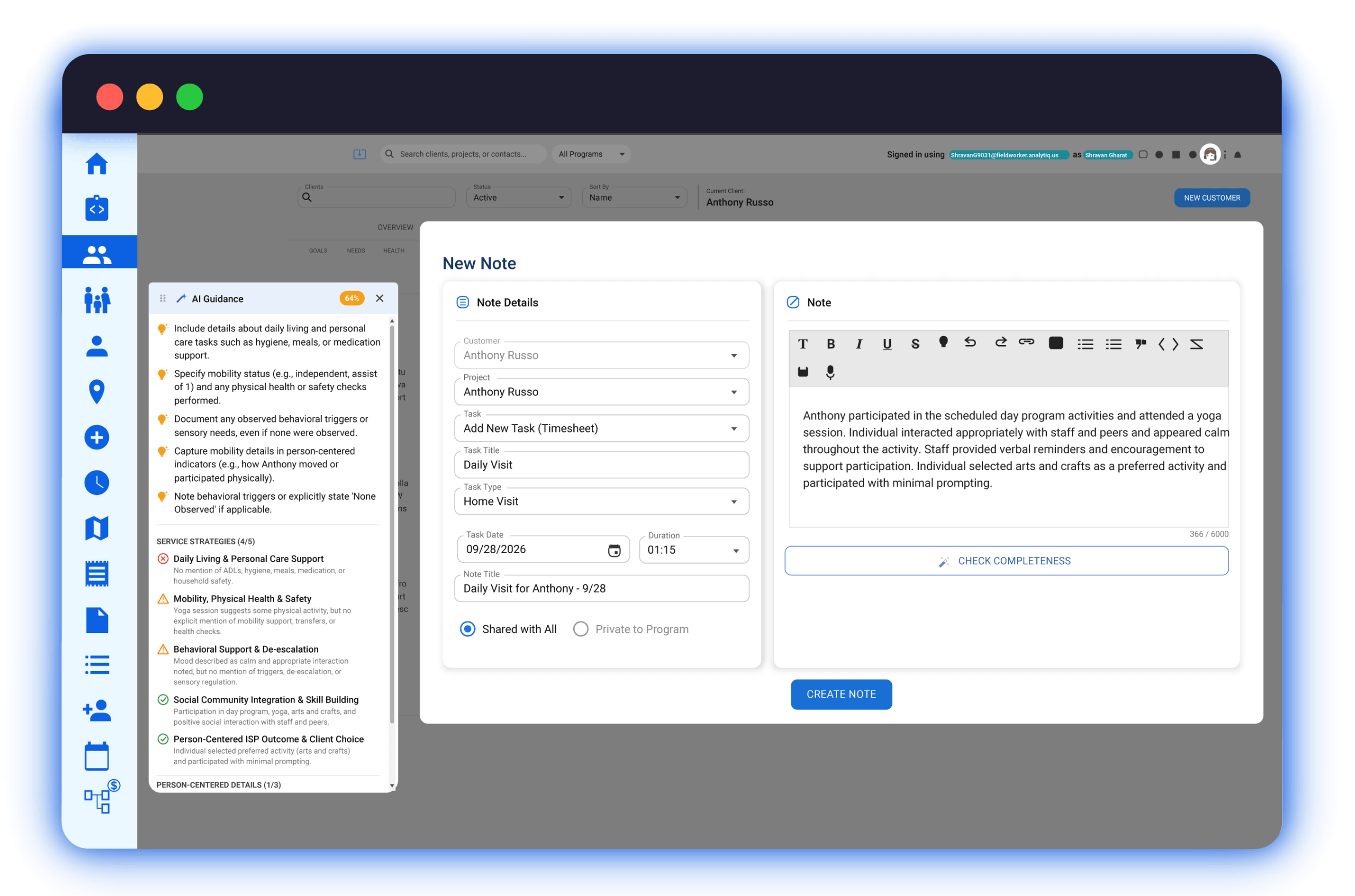Open the Status Active dropdown
Screen dimensions: 1355x896
(x=518, y=198)
